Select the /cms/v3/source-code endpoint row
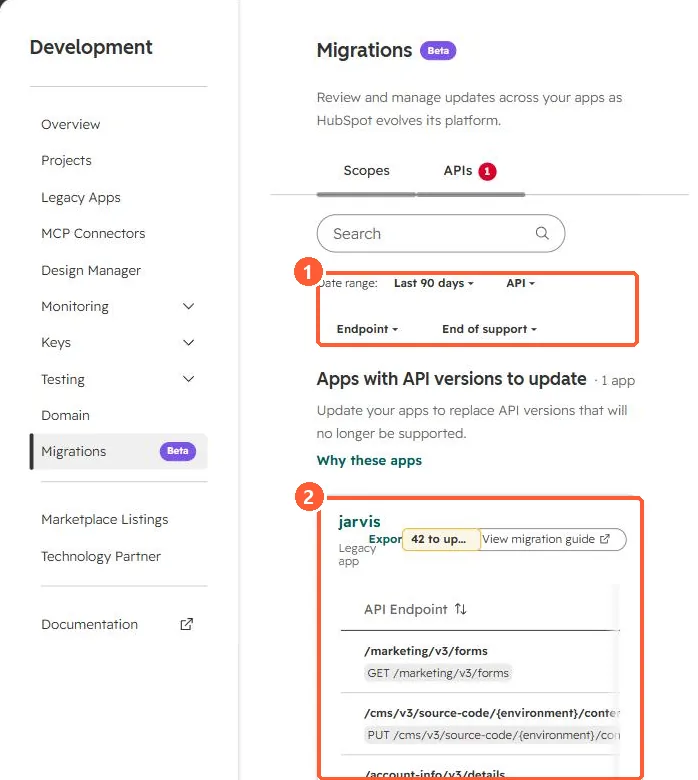Viewport: 698px width, 780px height. click(480, 724)
